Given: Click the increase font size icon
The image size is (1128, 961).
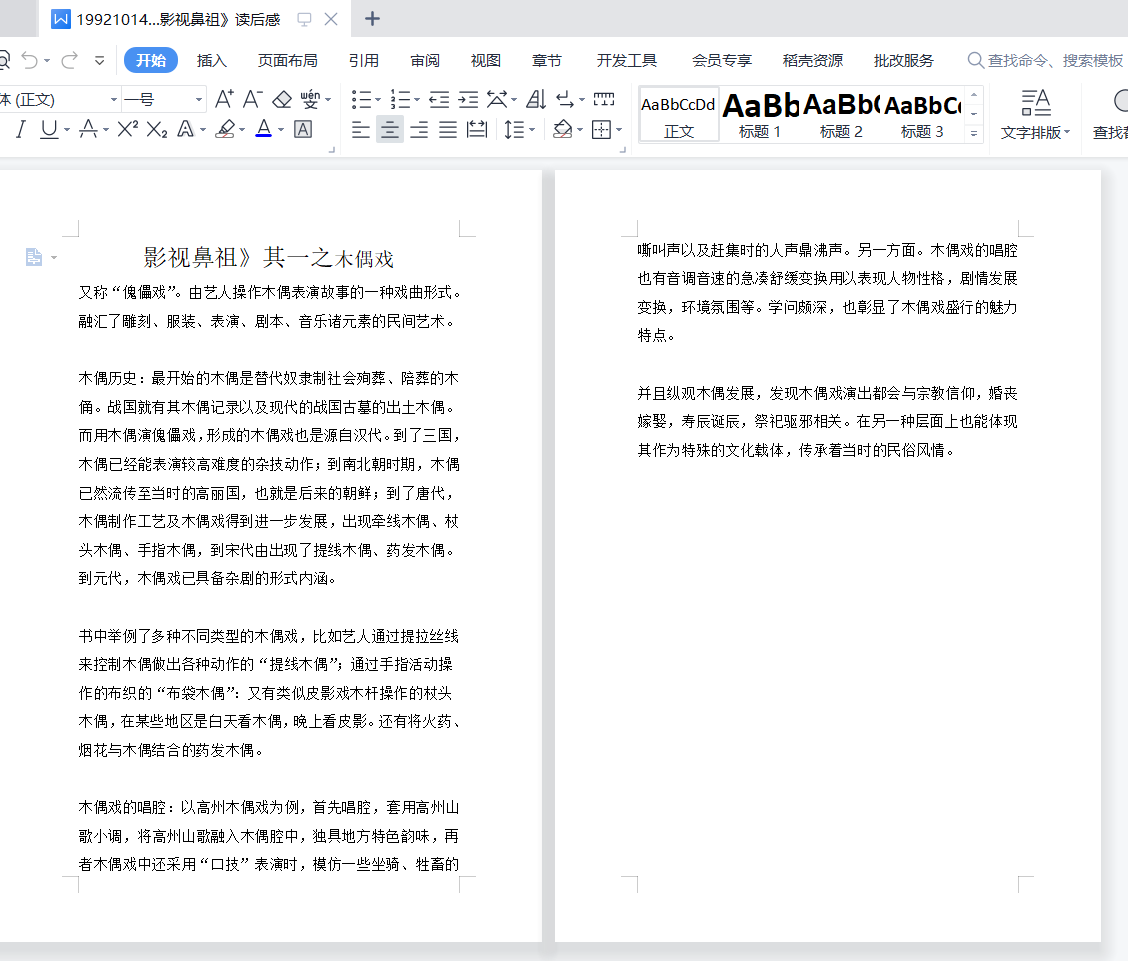Looking at the screenshot, I should 224,99.
